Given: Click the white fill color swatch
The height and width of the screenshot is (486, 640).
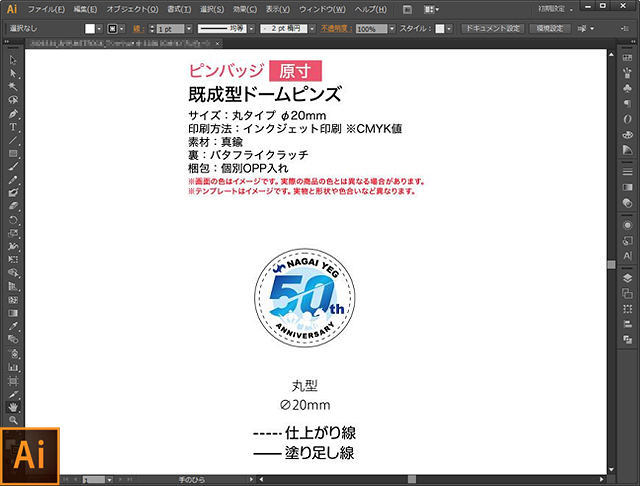Looking at the screenshot, I should 90,29.
